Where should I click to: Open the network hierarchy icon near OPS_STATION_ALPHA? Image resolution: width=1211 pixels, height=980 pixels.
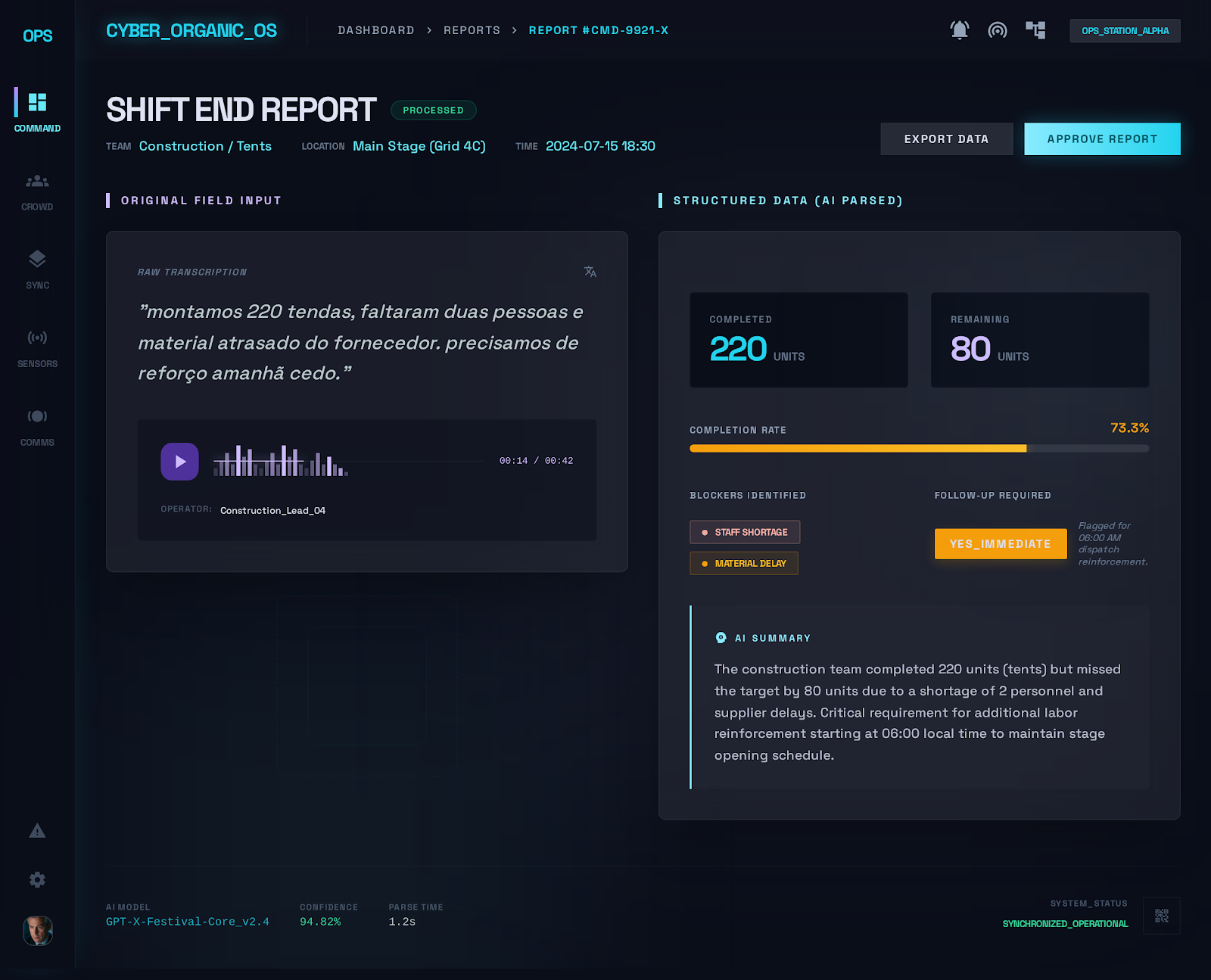[x=1035, y=30]
